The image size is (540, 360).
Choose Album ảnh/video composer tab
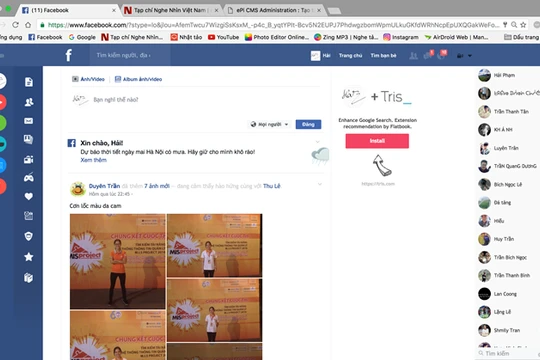138,79
